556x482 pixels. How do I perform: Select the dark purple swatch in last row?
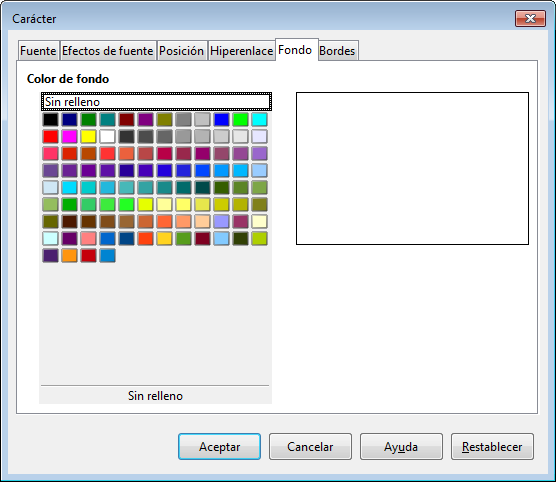50,255
